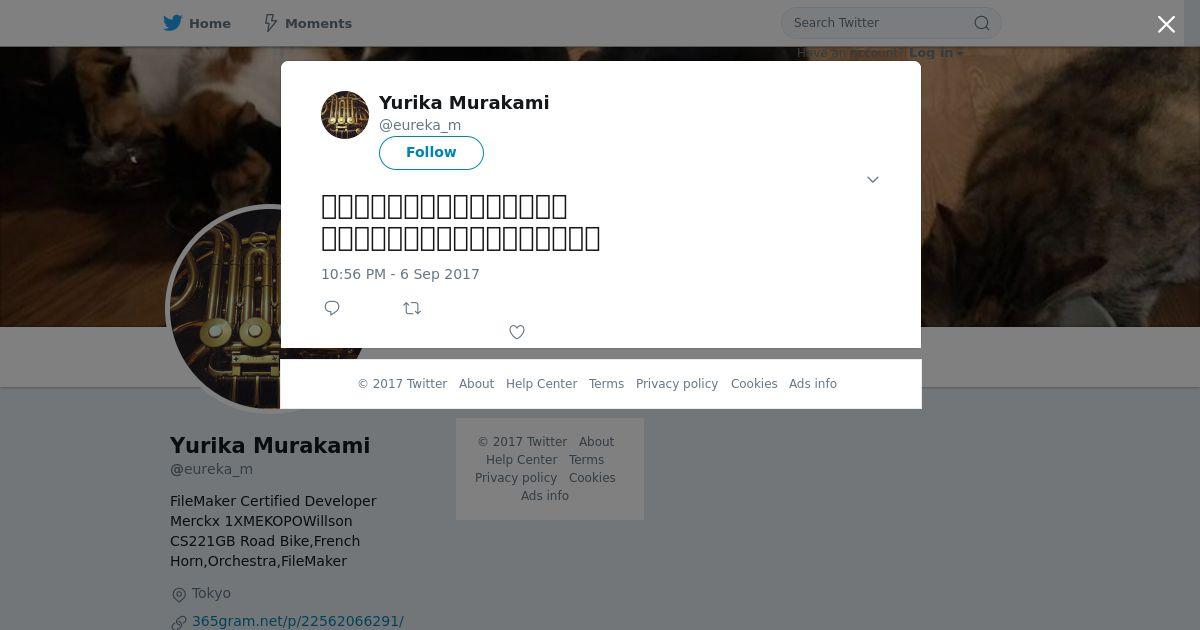The height and width of the screenshot is (630, 1200).
Task: Follow Yurika Murakami
Action: click(x=431, y=152)
